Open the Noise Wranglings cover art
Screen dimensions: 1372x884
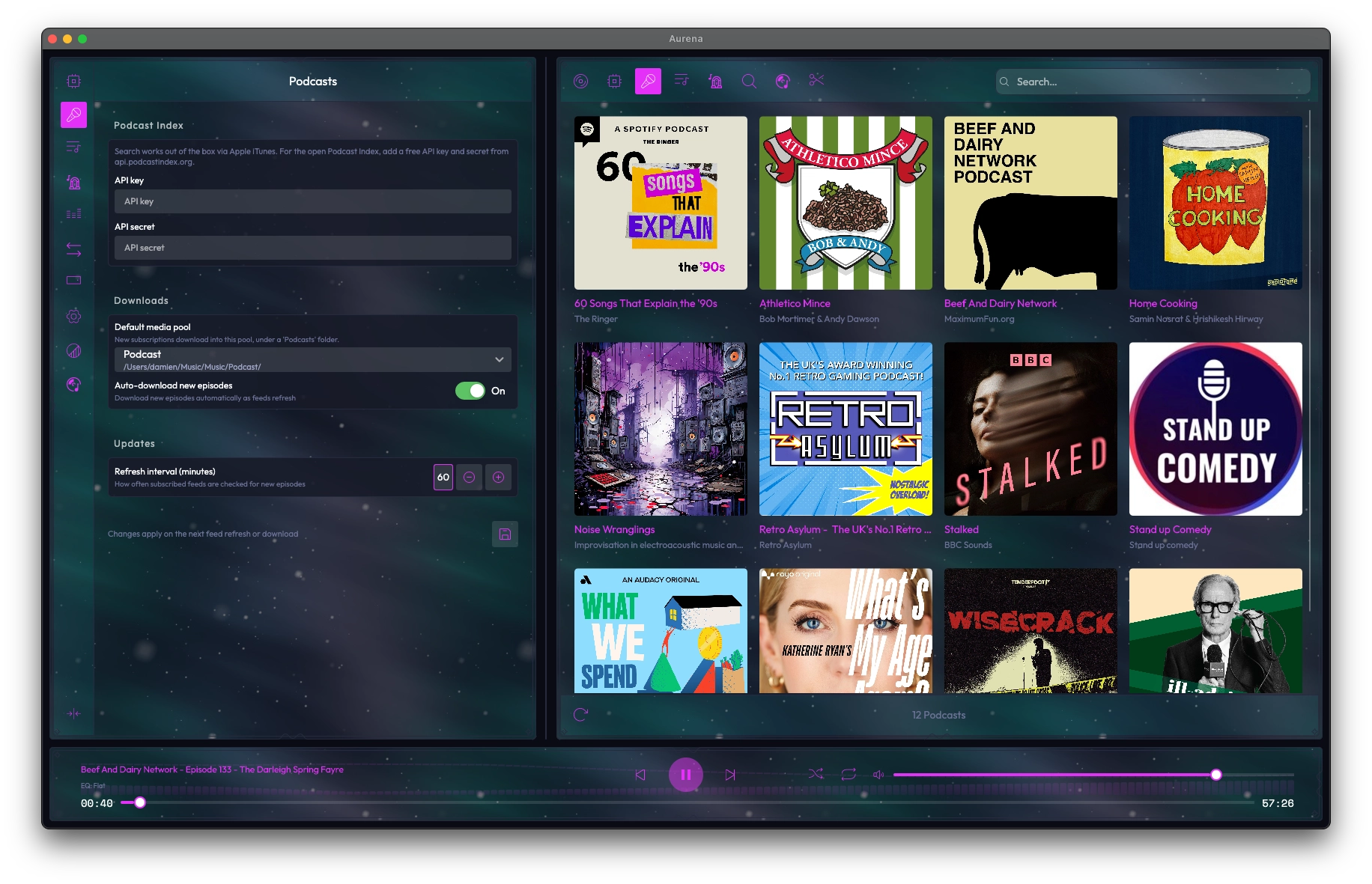(661, 429)
